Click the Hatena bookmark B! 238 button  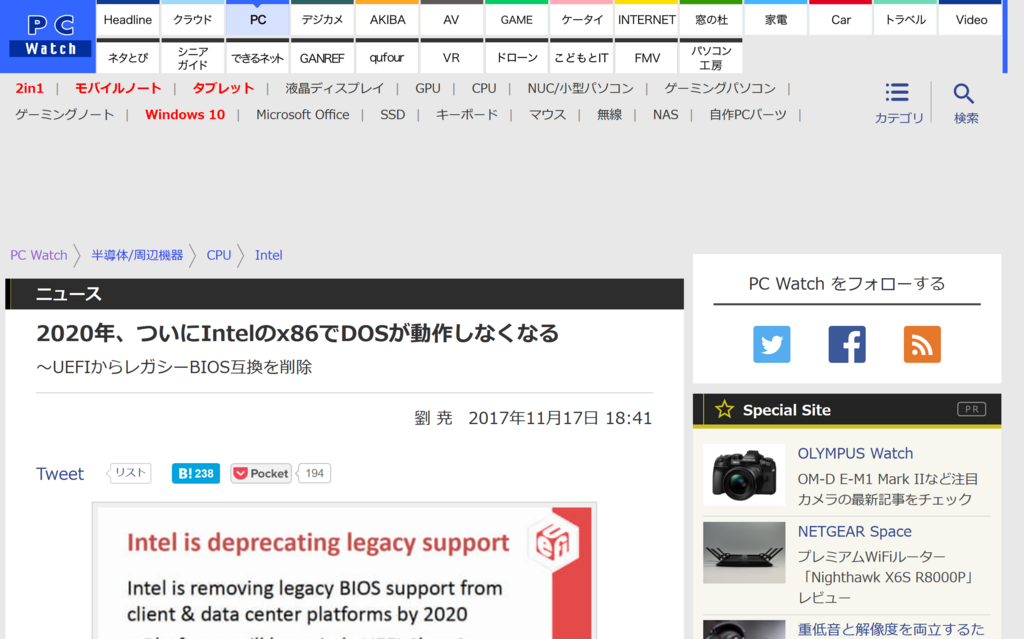196,473
